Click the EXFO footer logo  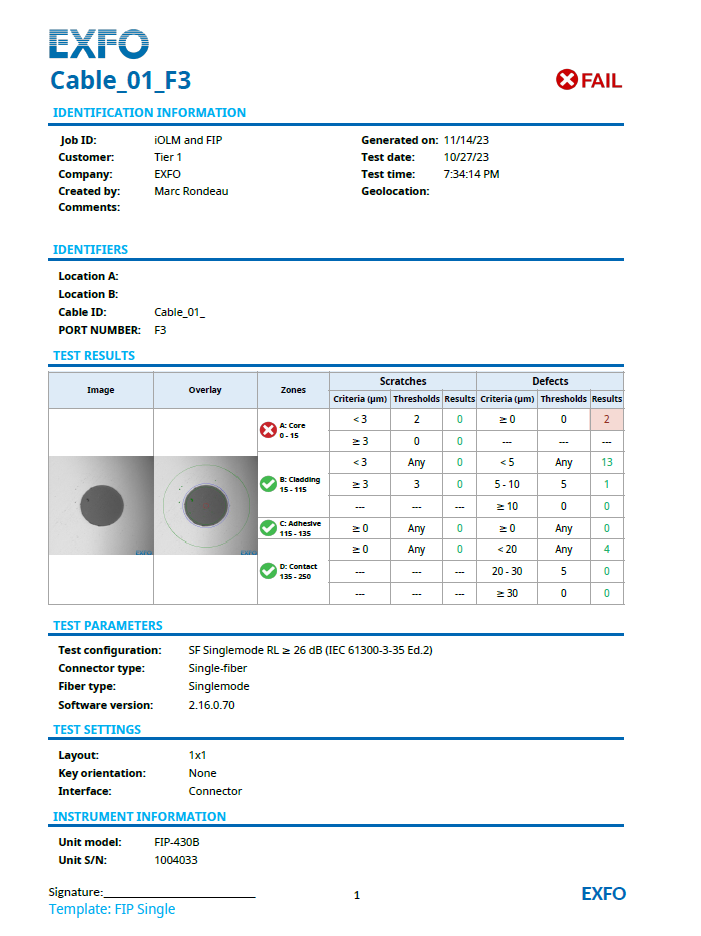pos(603,894)
